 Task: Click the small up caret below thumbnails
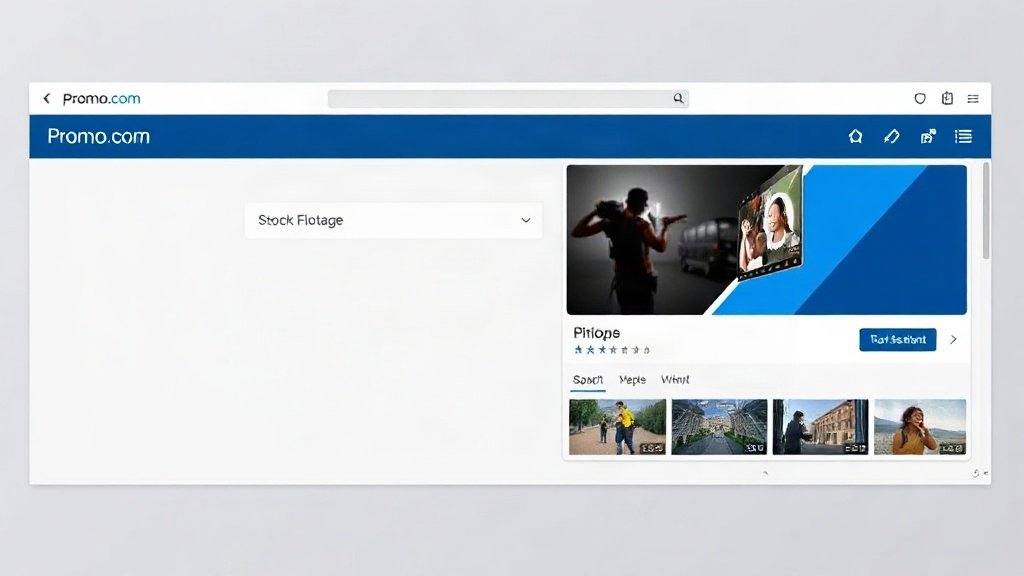[x=765, y=473]
